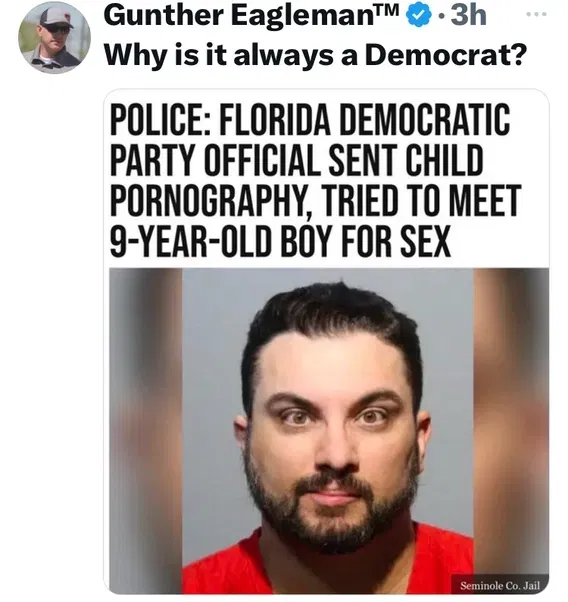The height and width of the screenshot is (602, 568).
Task: Open the three-dot more options menu
Action: pos(536,14)
